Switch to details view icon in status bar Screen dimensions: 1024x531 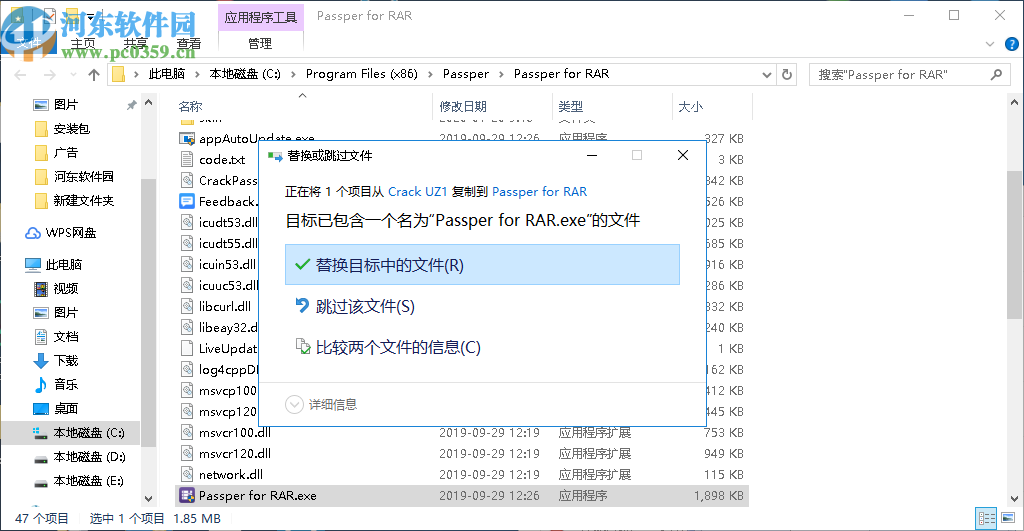coord(987,519)
